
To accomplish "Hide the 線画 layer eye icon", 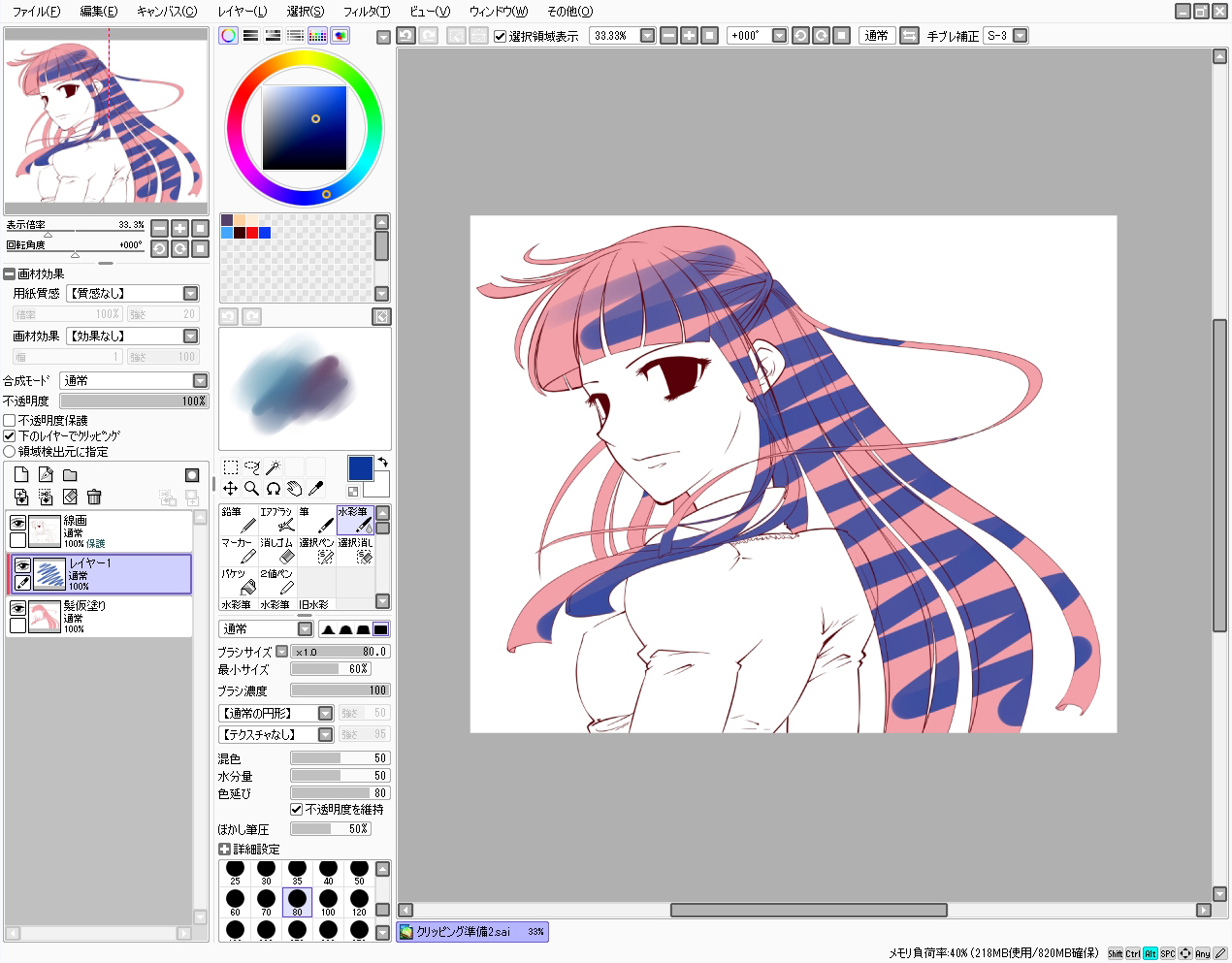I will click(17, 523).
